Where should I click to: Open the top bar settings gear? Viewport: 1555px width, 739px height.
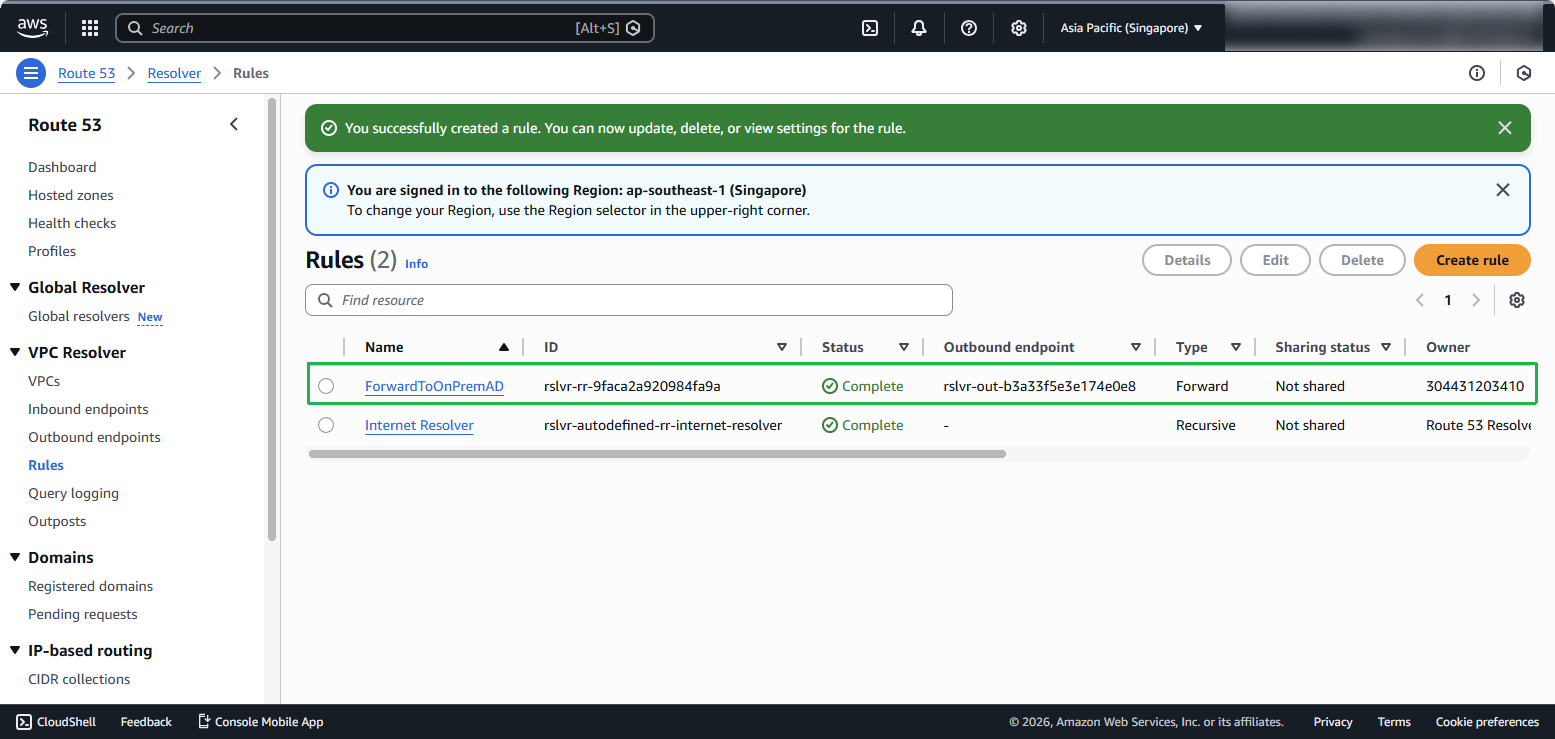[x=1018, y=28]
